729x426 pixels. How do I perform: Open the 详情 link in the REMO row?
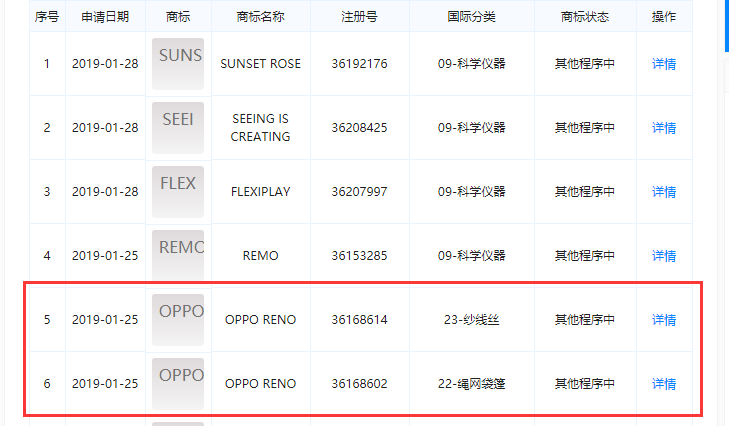(663, 256)
